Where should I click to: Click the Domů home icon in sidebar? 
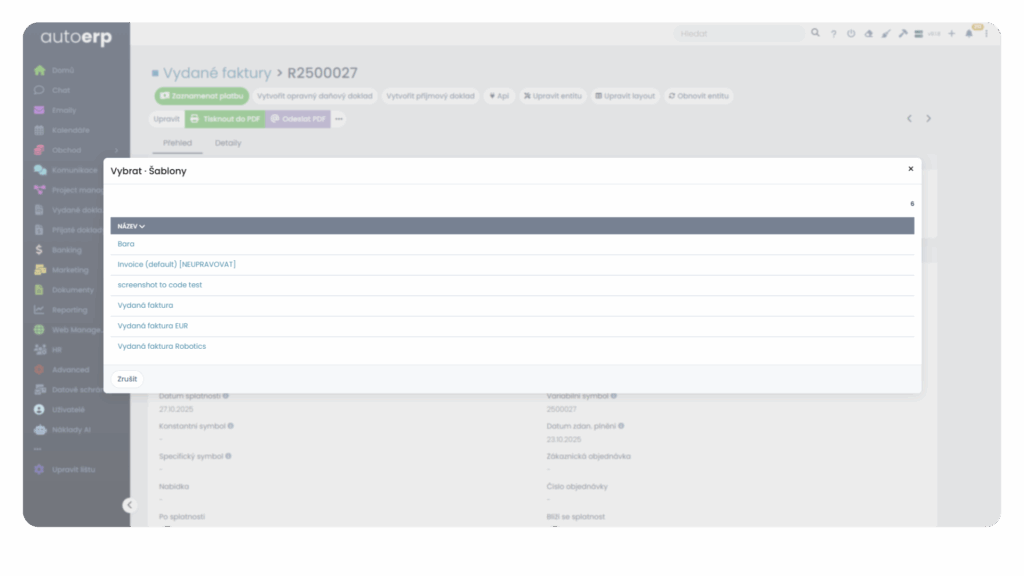point(39,71)
